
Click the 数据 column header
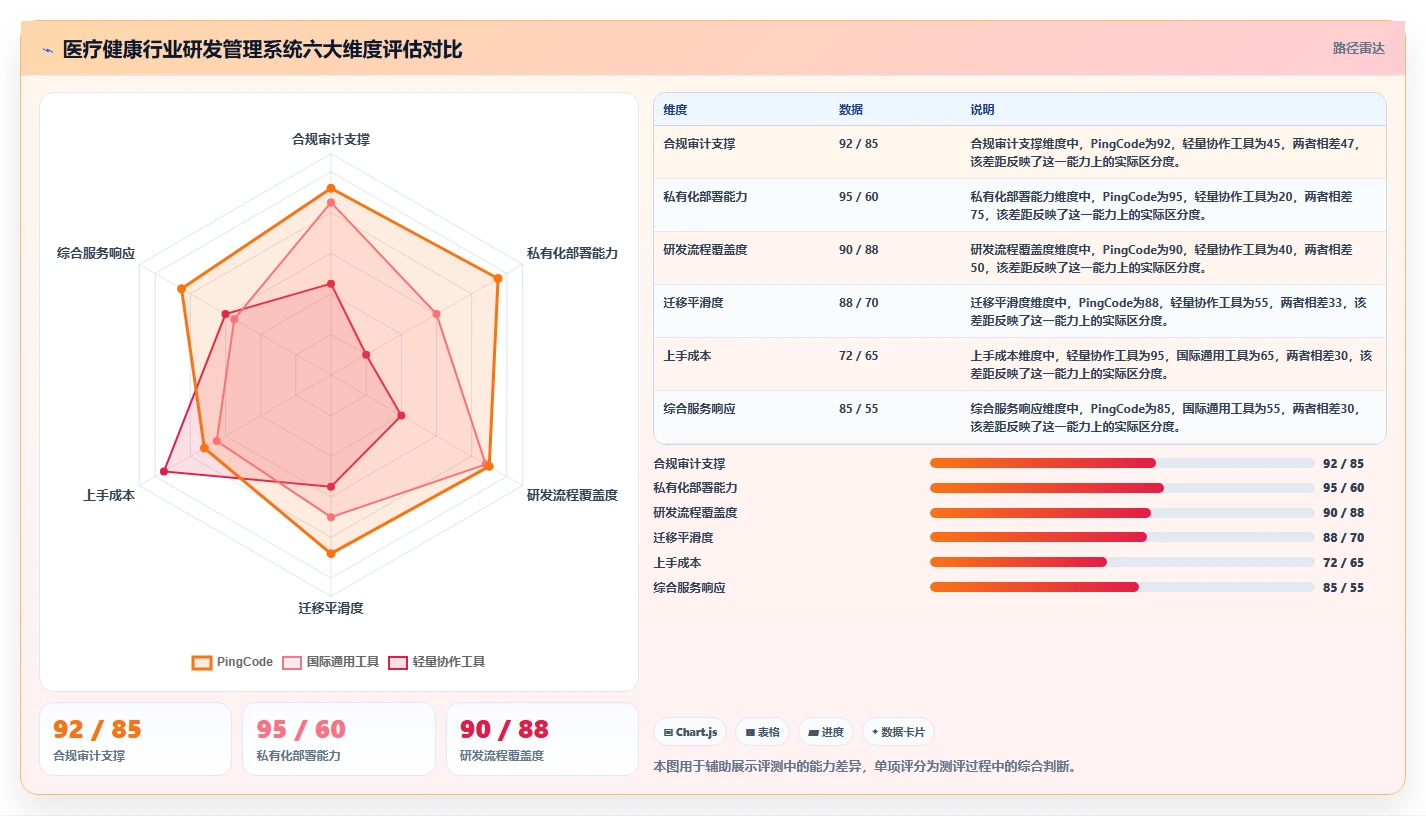point(851,110)
